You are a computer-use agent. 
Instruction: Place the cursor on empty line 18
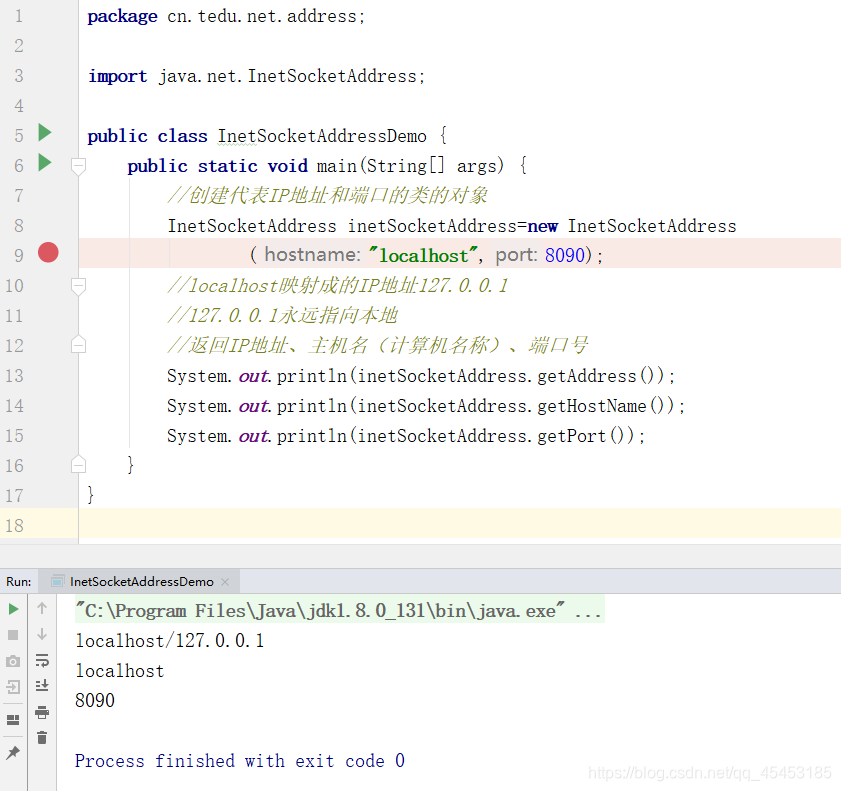[459, 523]
